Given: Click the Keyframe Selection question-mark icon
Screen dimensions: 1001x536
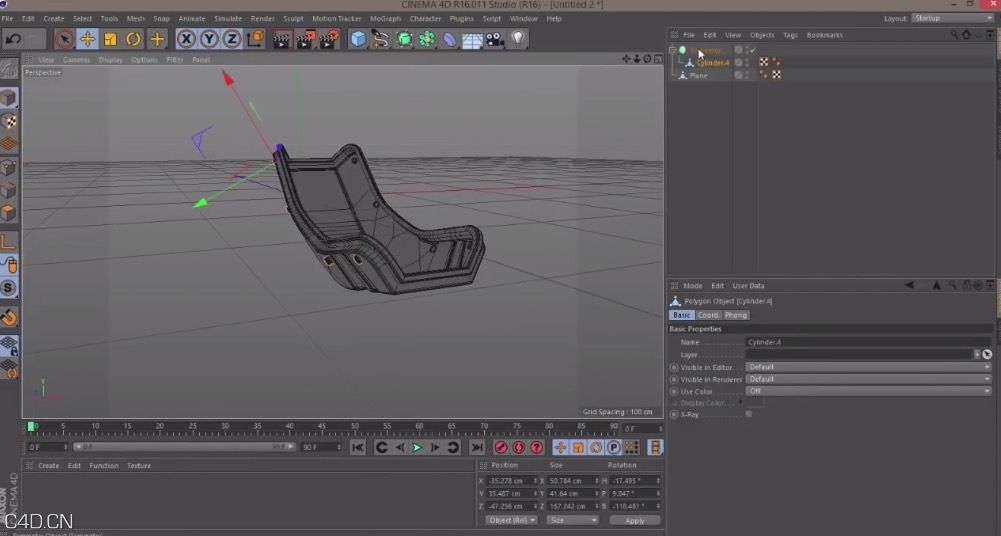Looking at the screenshot, I should (536, 447).
